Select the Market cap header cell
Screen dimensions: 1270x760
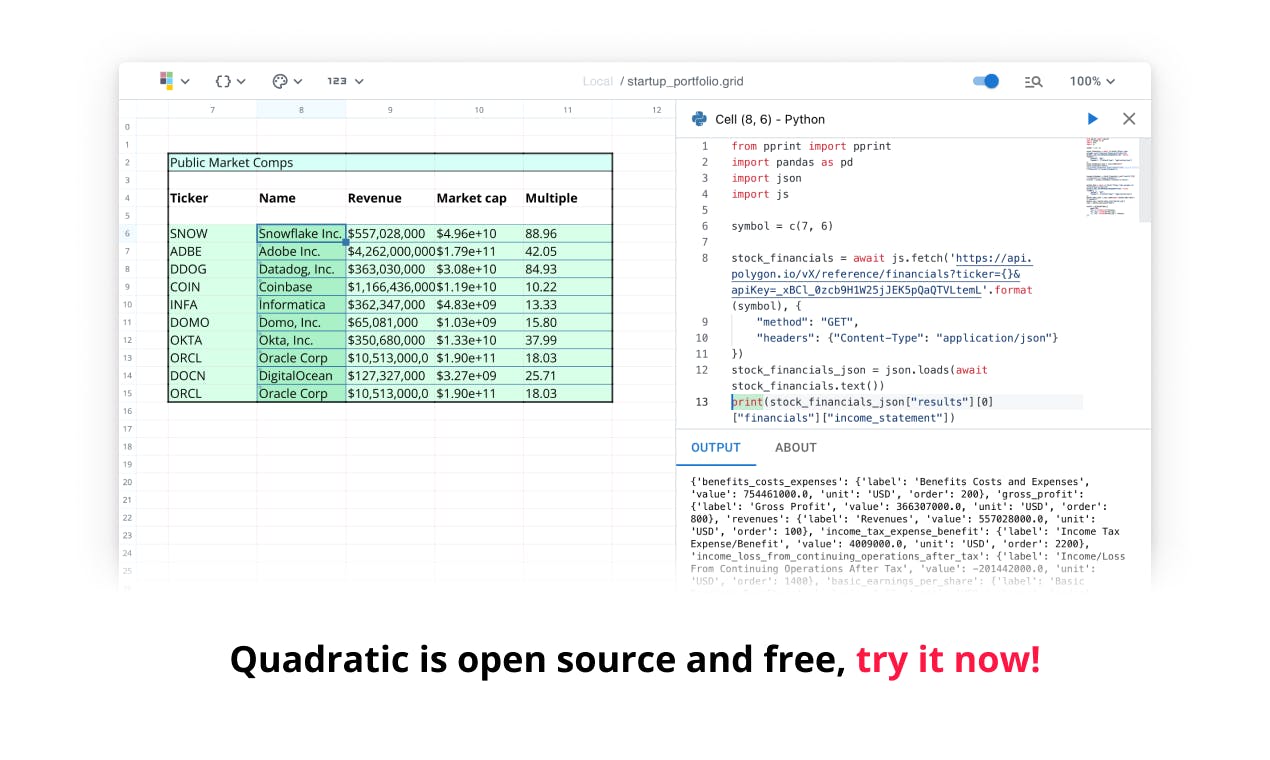click(479, 198)
